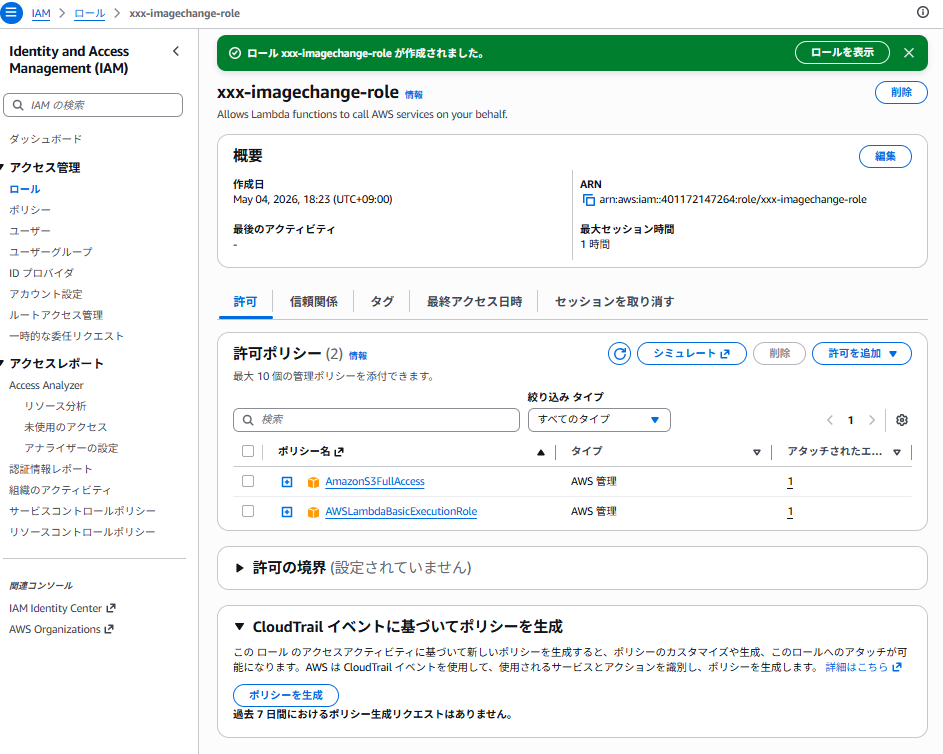The image size is (943, 754).
Task: Check the AmazonS3FullAccess row checkbox
Action: pyautogui.click(x=248, y=481)
